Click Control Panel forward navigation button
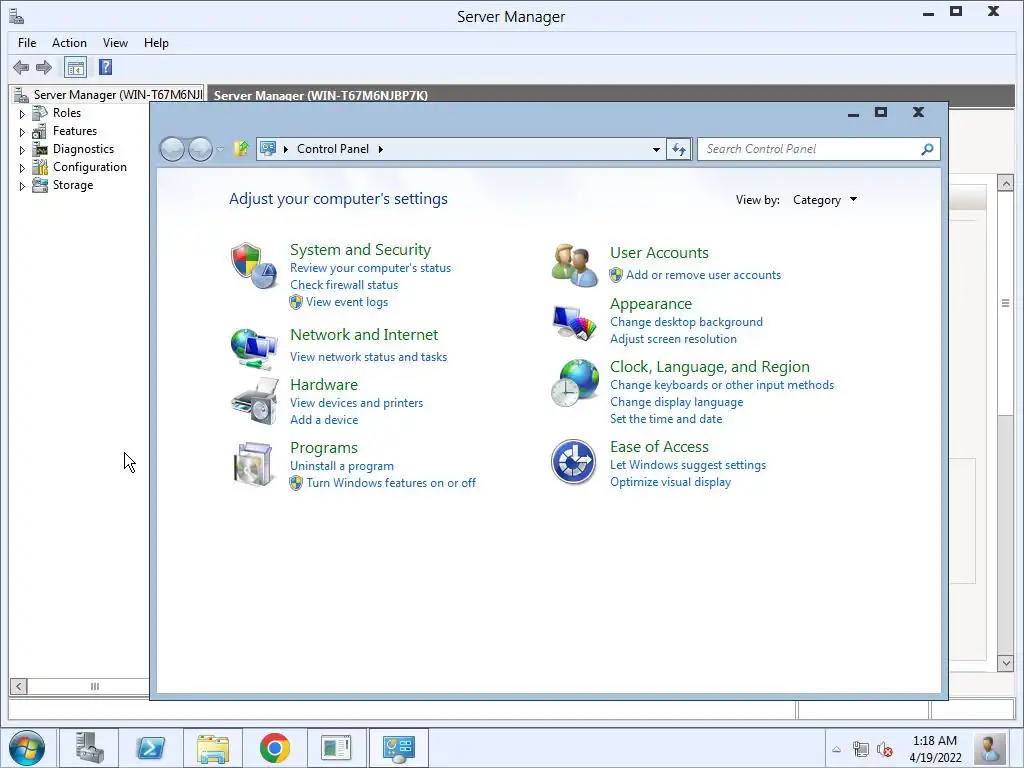 click(x=200, y=150)
